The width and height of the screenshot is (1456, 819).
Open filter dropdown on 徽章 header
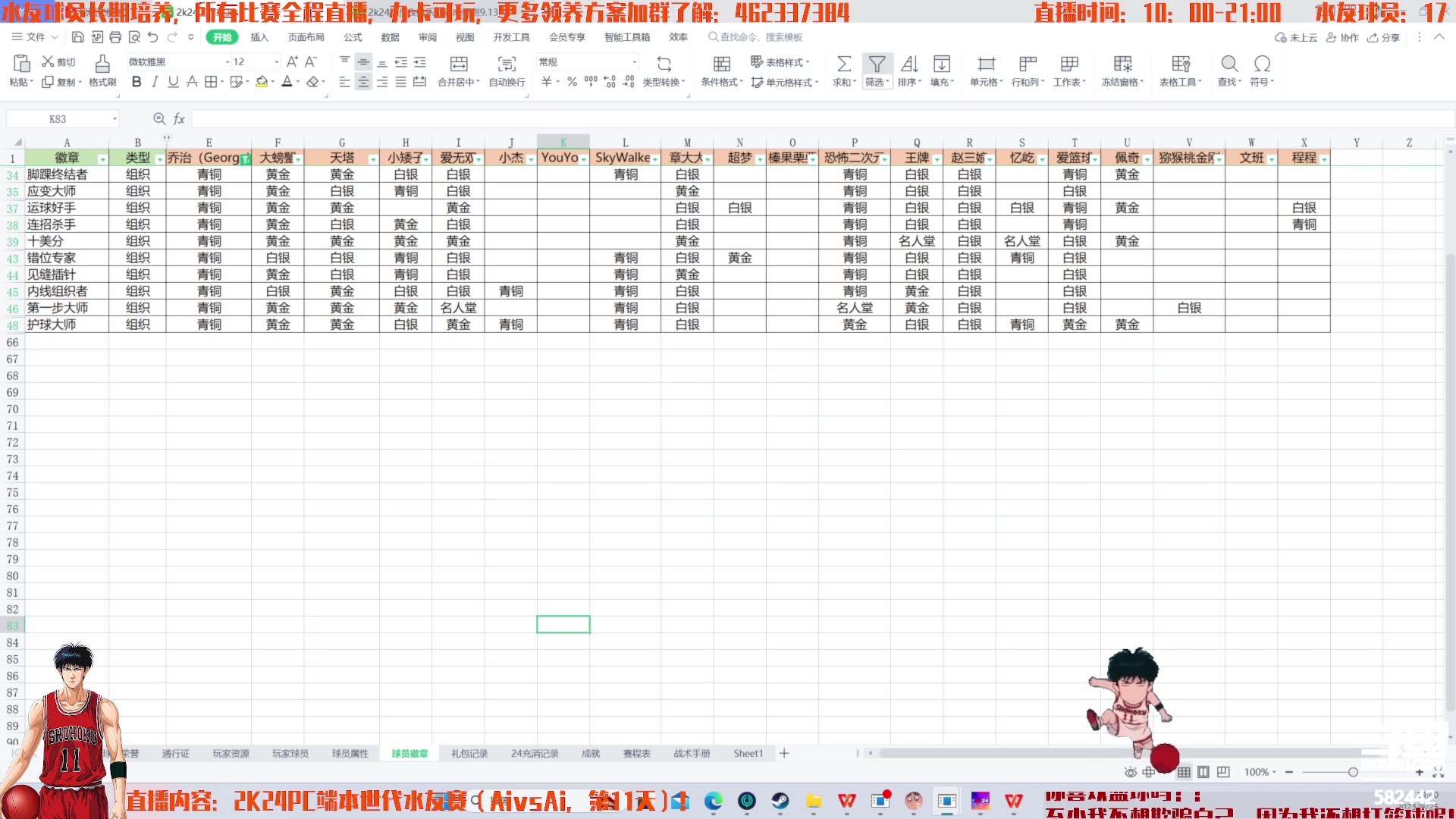click(x=102, y=158)
